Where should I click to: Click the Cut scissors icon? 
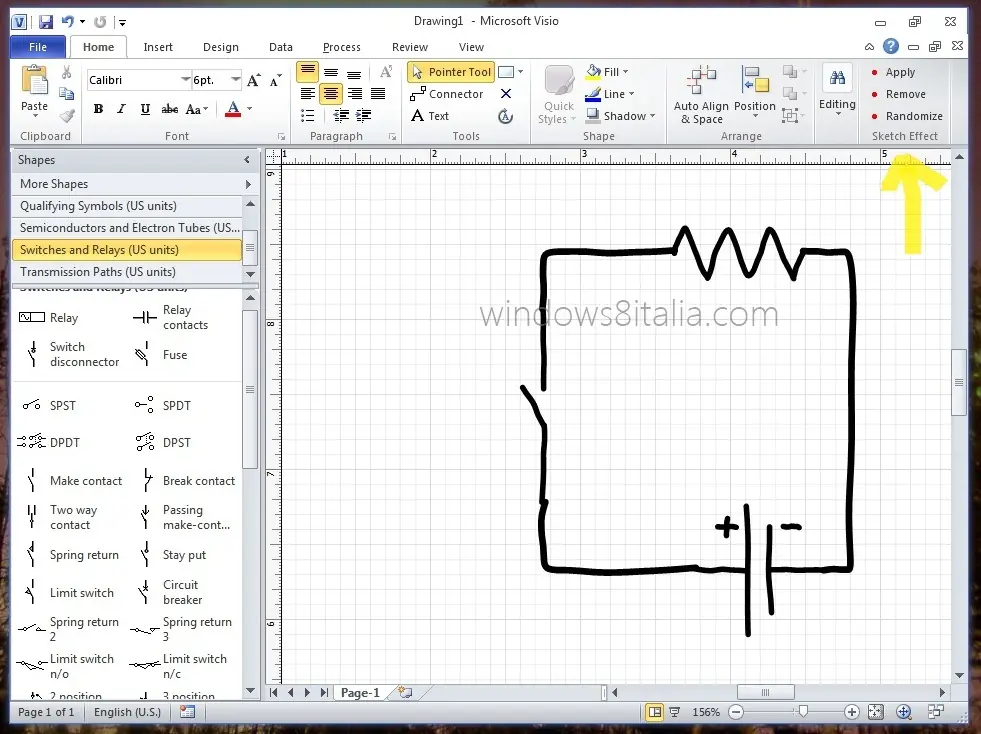(x=66, y=73)
